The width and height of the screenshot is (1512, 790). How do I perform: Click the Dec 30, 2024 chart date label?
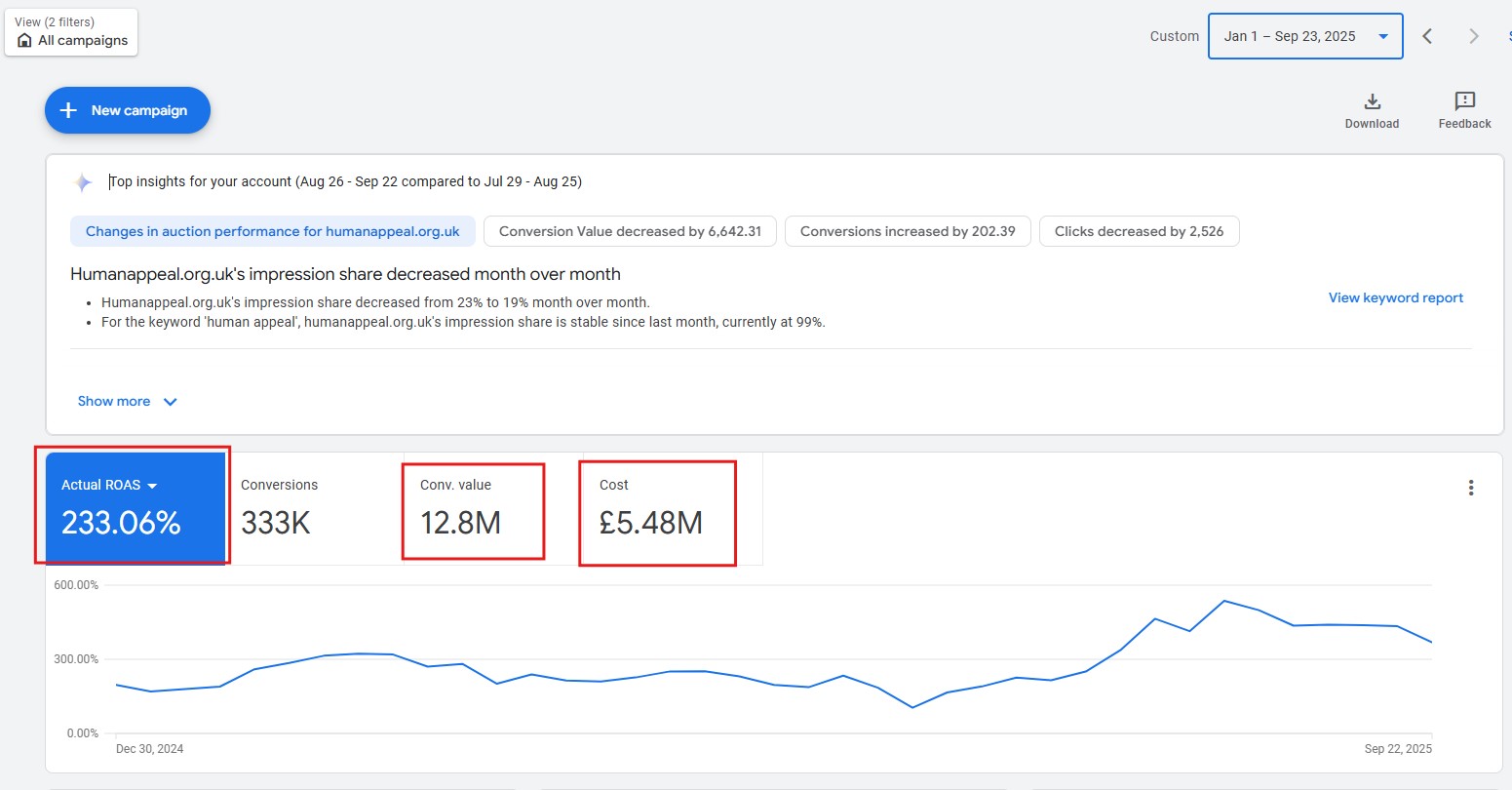point(149,749)
